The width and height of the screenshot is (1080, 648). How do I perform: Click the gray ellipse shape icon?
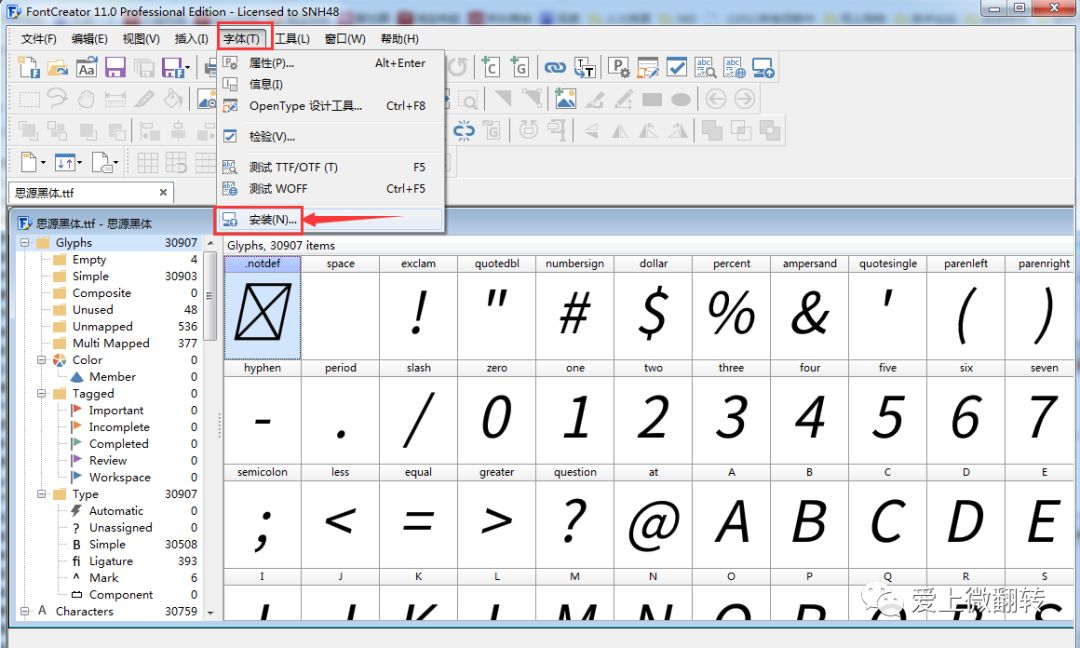(x=681, y=100)
